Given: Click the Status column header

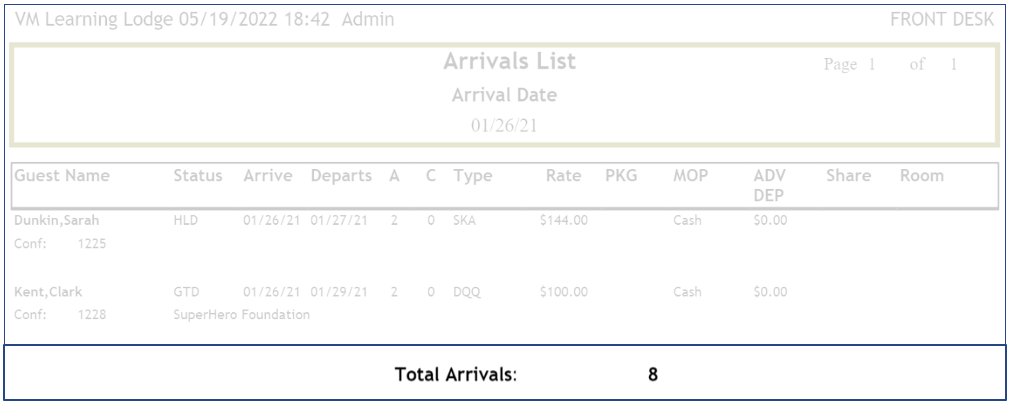Looking at the screenshot, I should point(198,176).
